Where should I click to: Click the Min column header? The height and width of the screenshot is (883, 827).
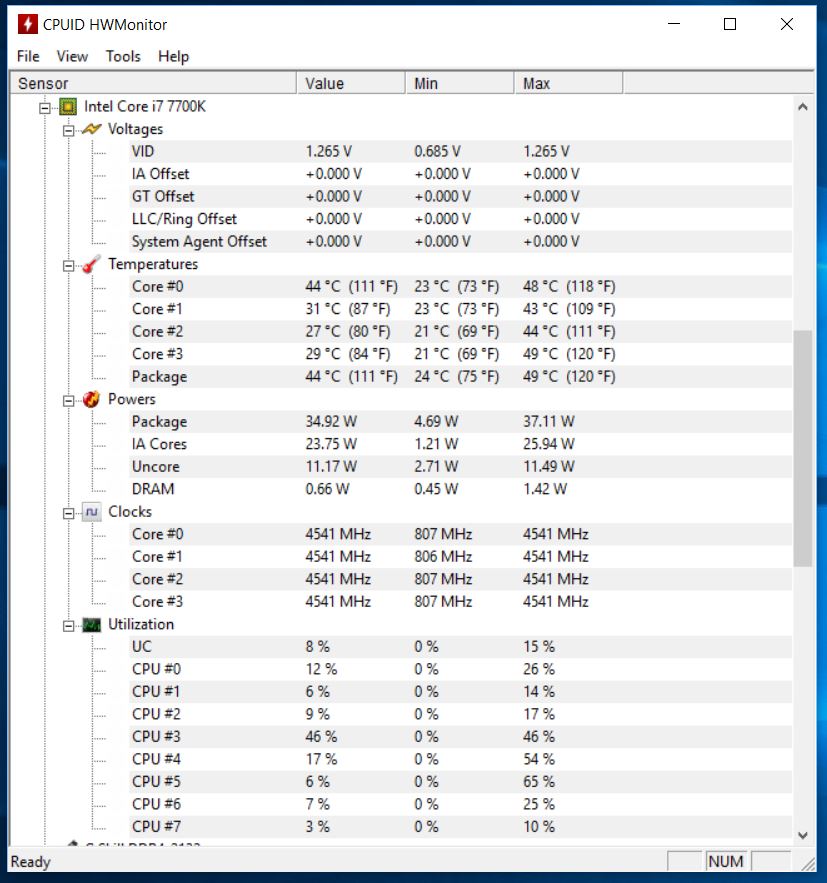[x=459, y=83]
